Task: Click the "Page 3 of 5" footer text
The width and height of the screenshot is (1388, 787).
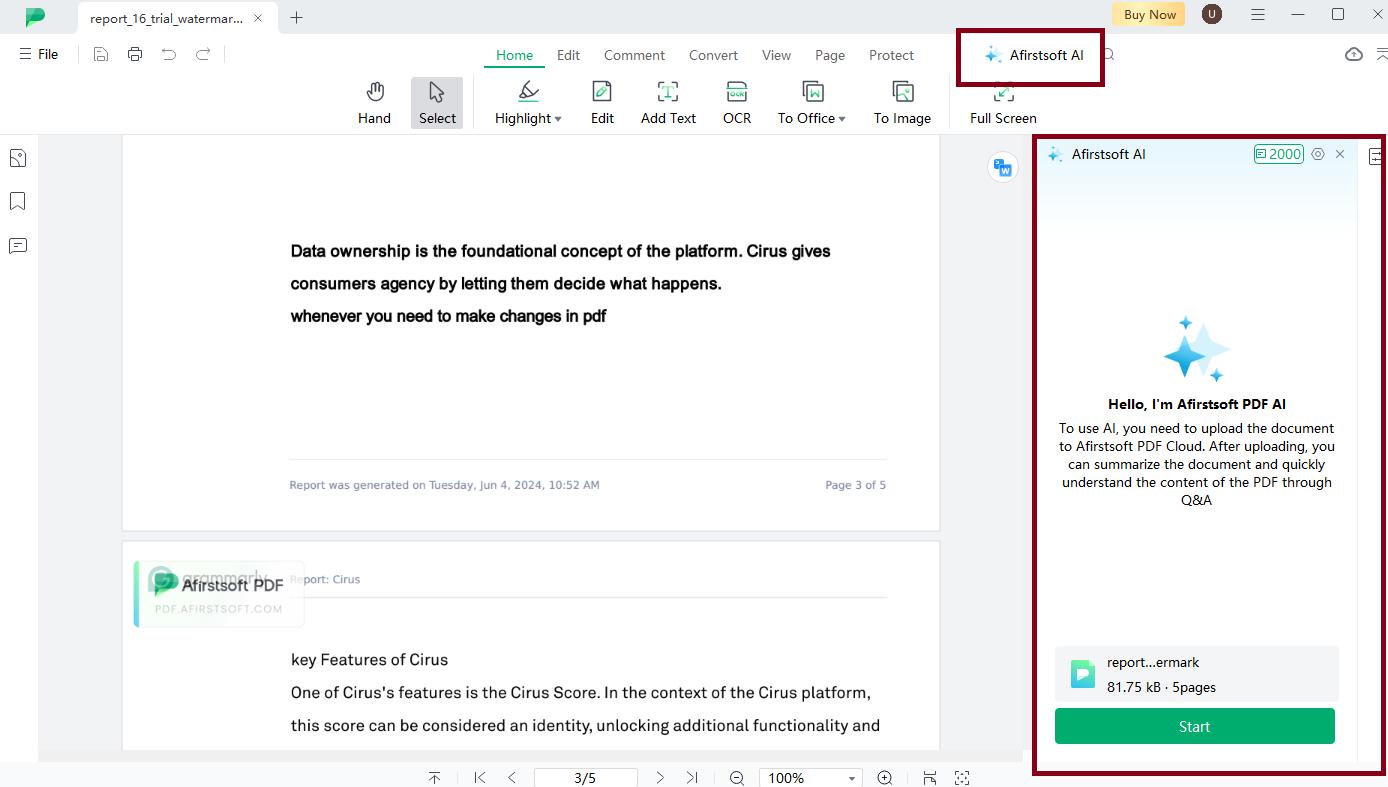Action: click(x=855, y=485)
